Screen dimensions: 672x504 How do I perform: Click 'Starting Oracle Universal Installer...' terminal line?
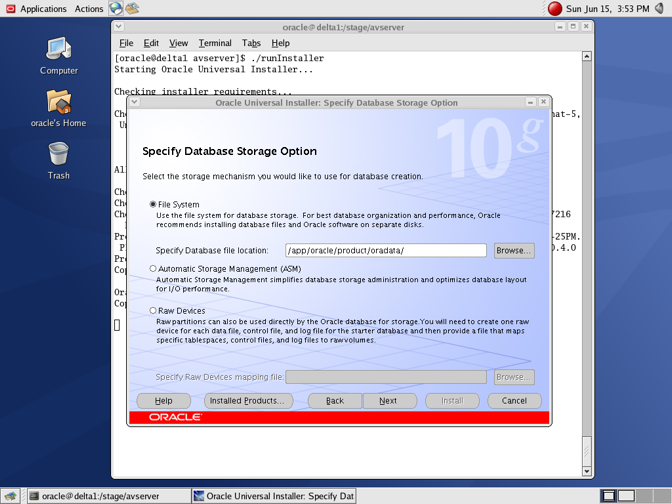[213, 69]
